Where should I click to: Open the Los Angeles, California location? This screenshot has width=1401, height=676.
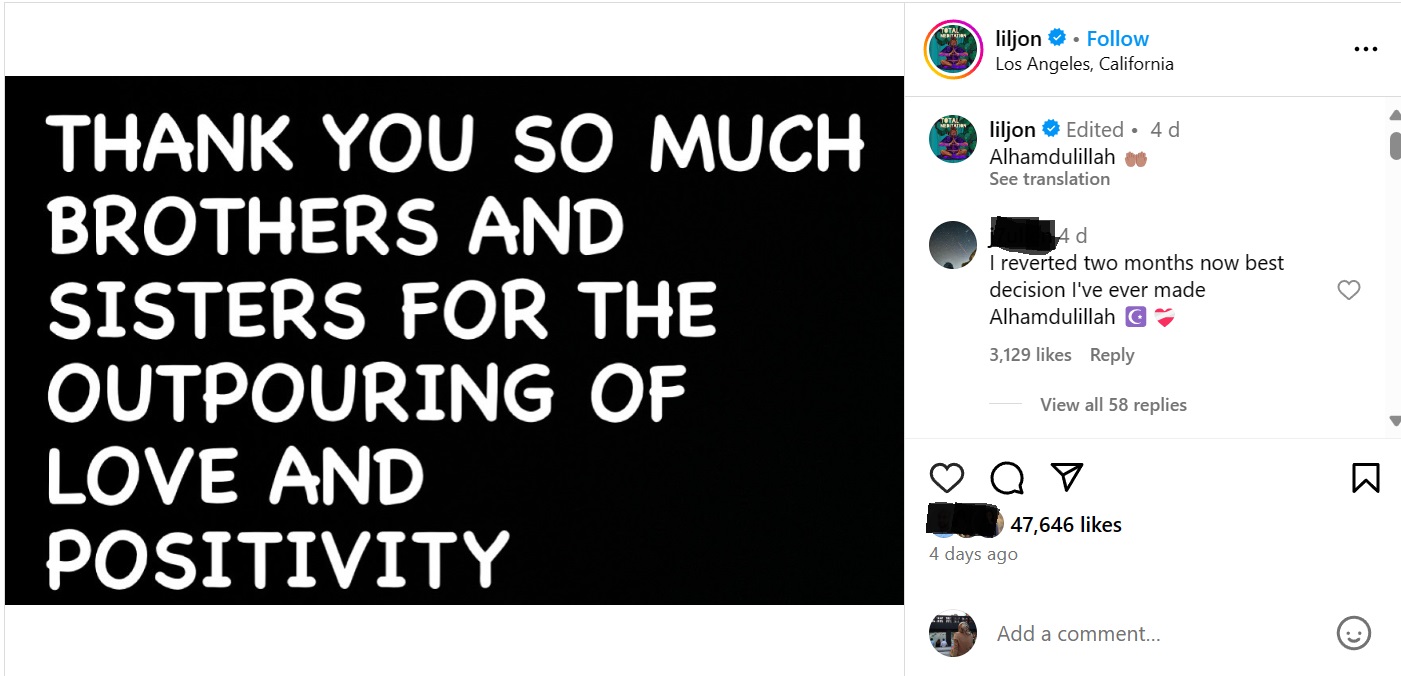pyautogui.click(x=1084, y=64)
